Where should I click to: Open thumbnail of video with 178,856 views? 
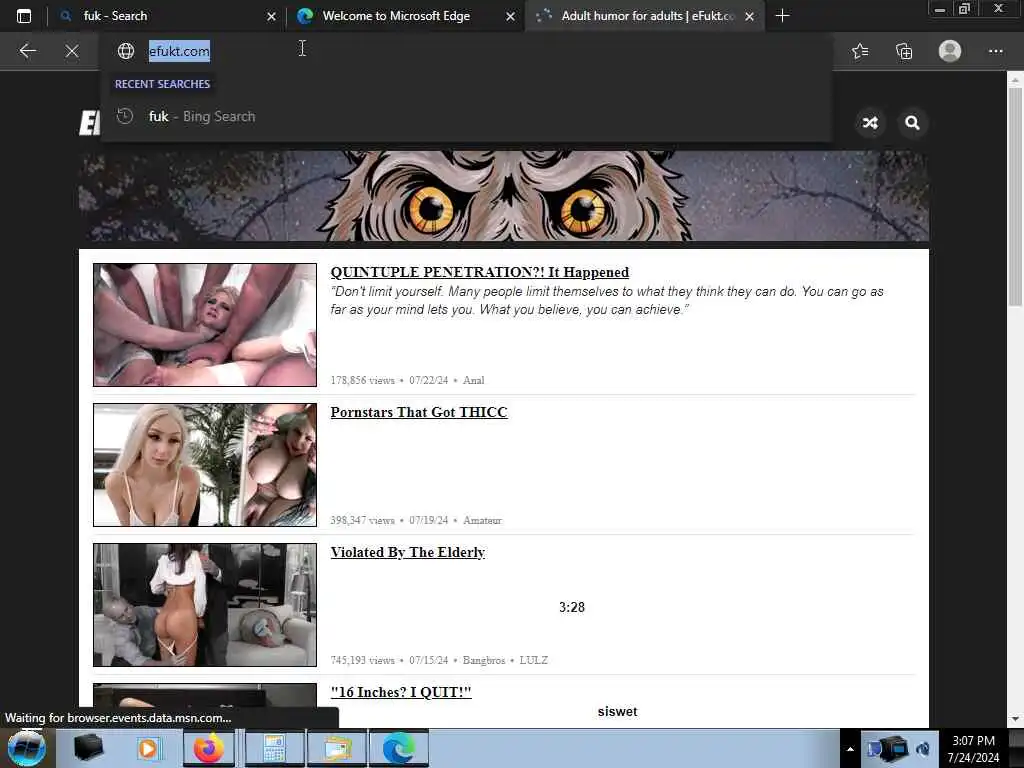(205, 325)
